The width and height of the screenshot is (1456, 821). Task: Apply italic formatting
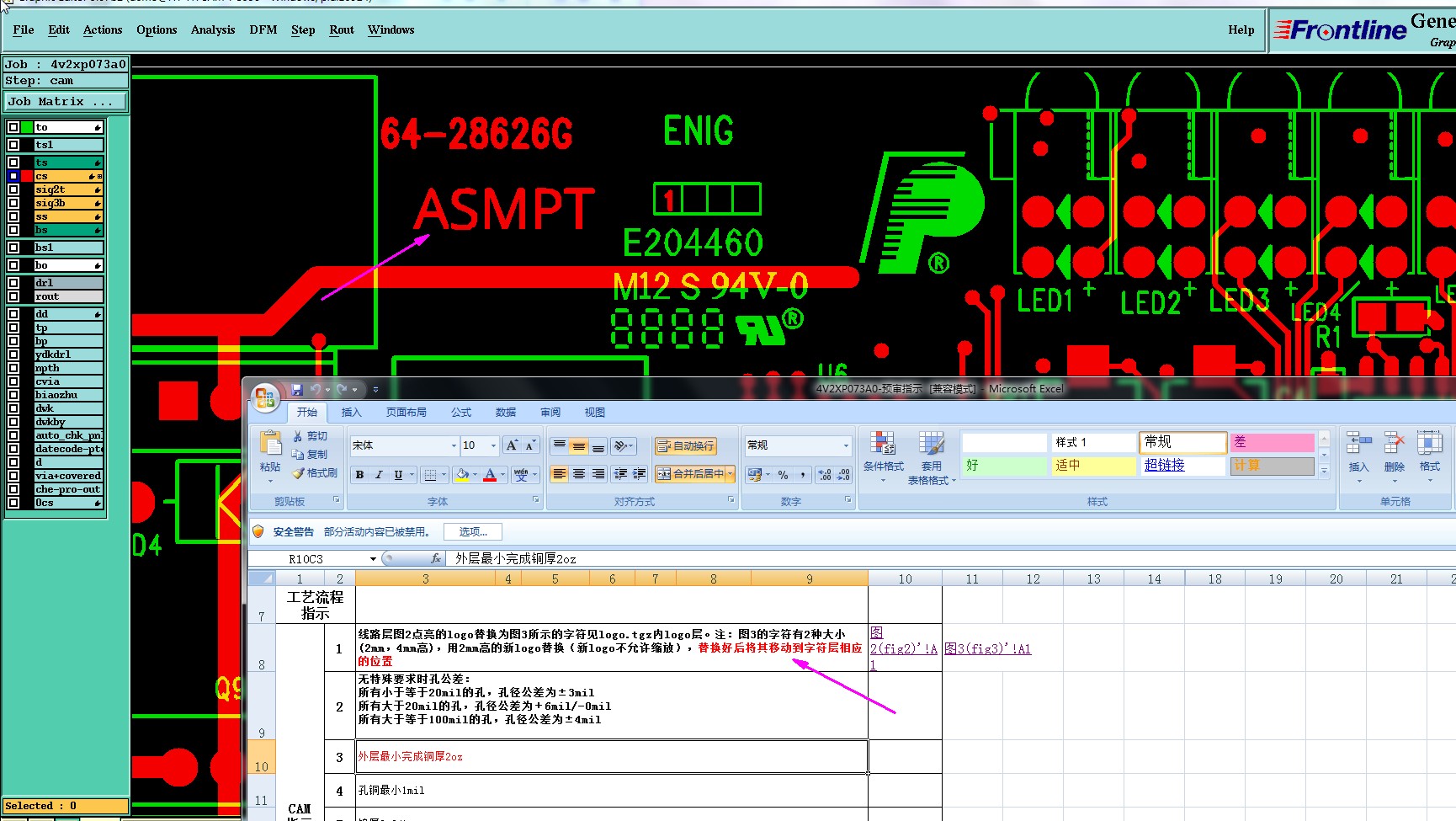point(379,475)
